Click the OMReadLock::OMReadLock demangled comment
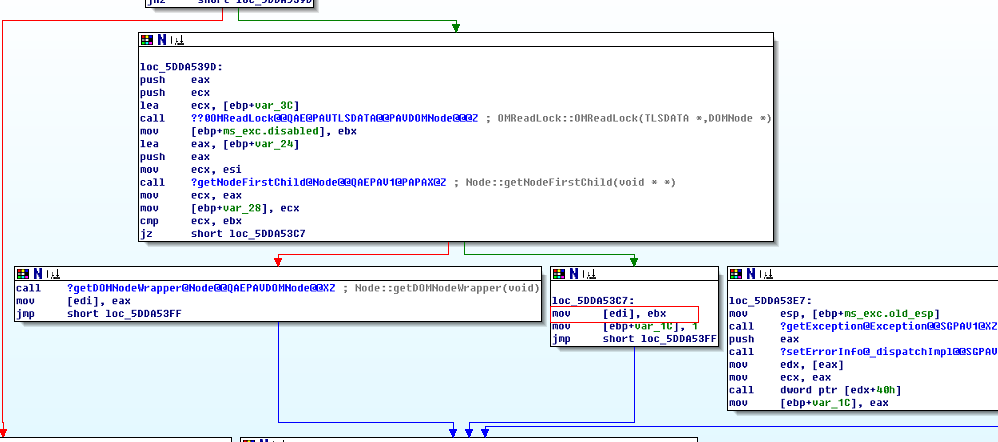The width and height of the screenshot is (998, 442). (634, 118)
